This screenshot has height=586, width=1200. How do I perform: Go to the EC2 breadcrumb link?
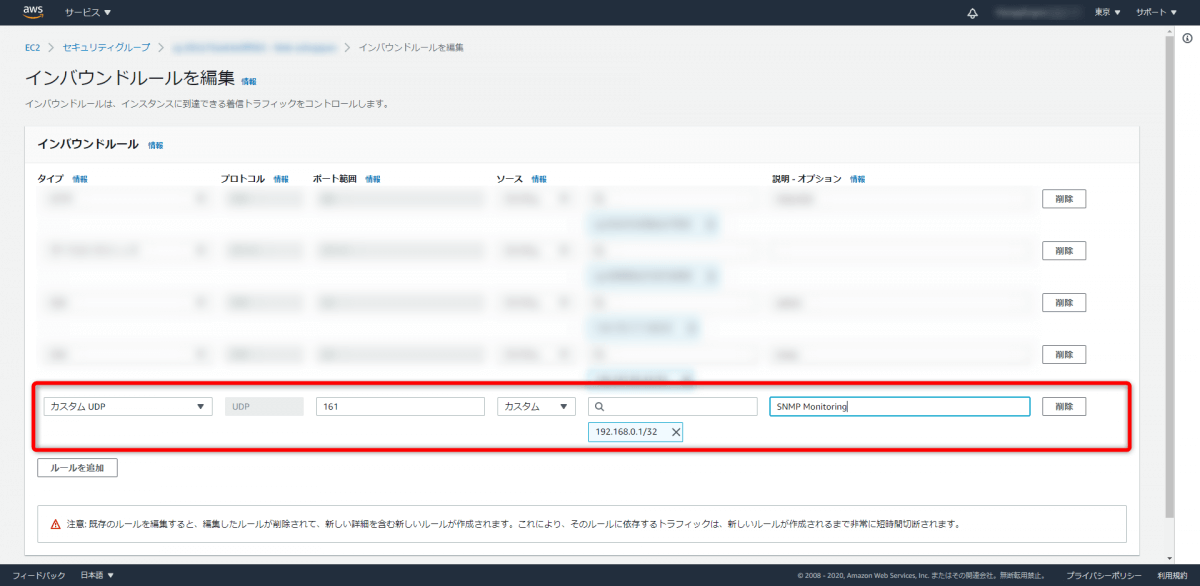[x=32, y=48]
